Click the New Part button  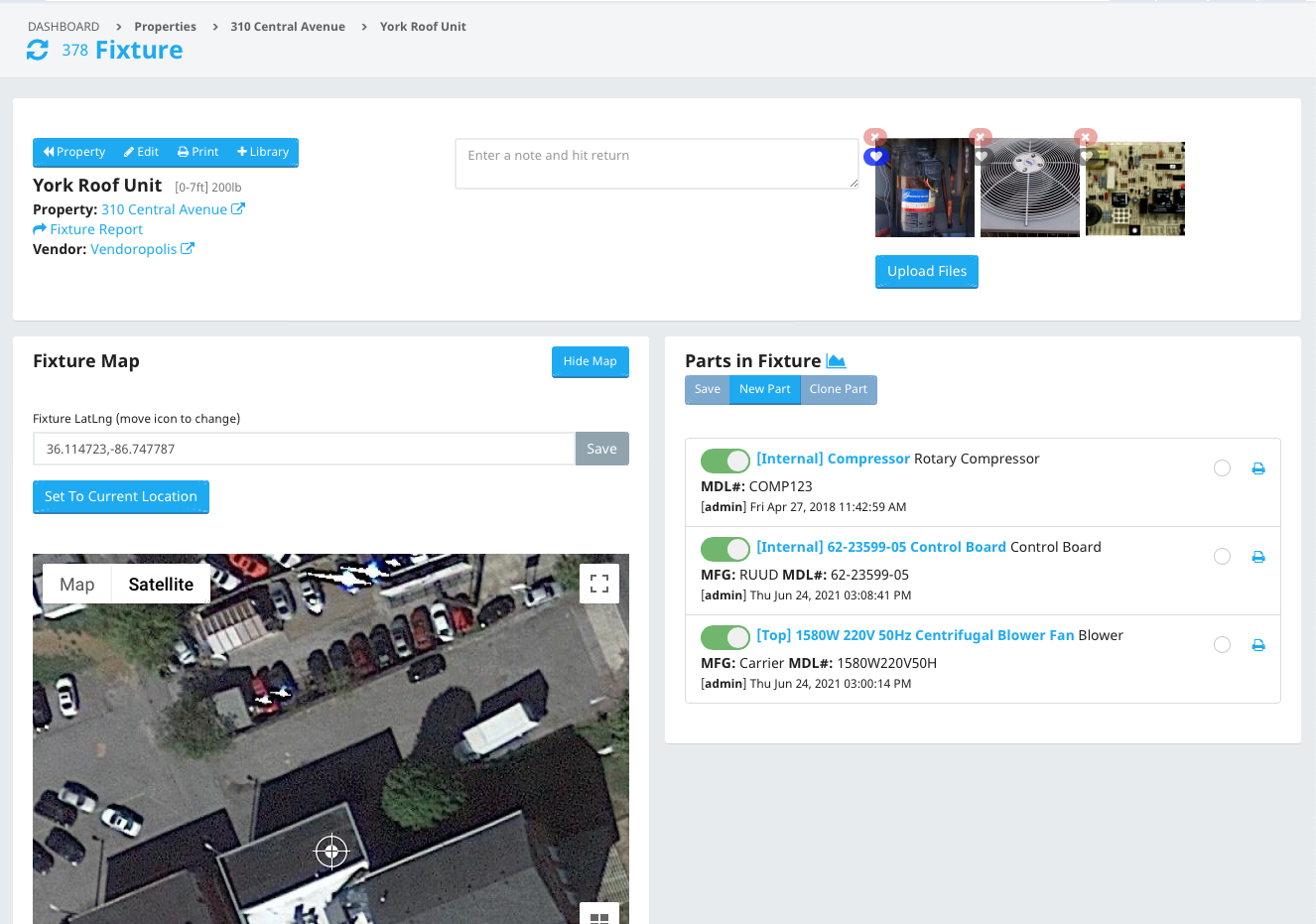[765, 389]
